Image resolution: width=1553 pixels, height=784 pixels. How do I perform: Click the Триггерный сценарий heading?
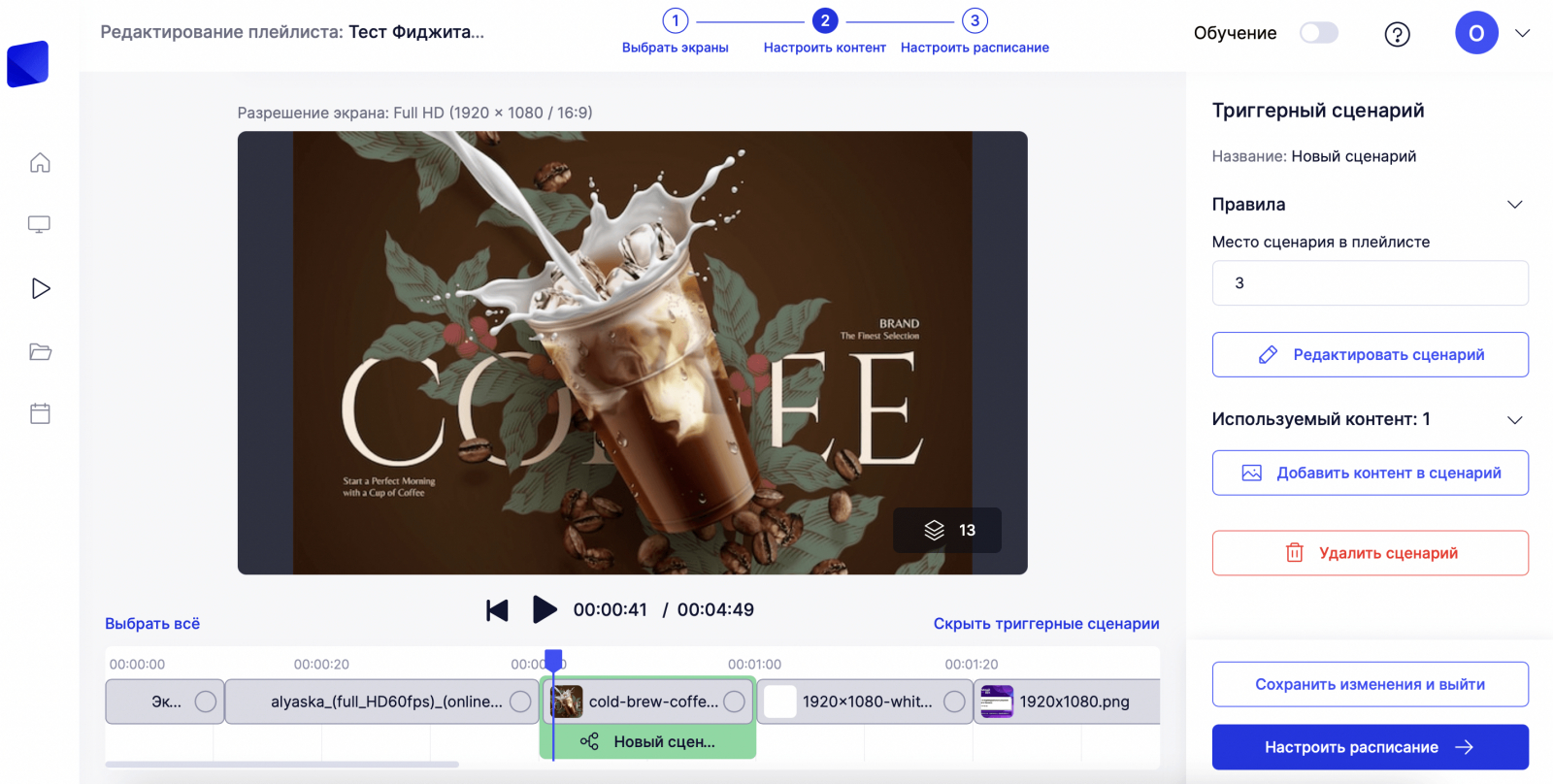click(x=1318, y=111)
